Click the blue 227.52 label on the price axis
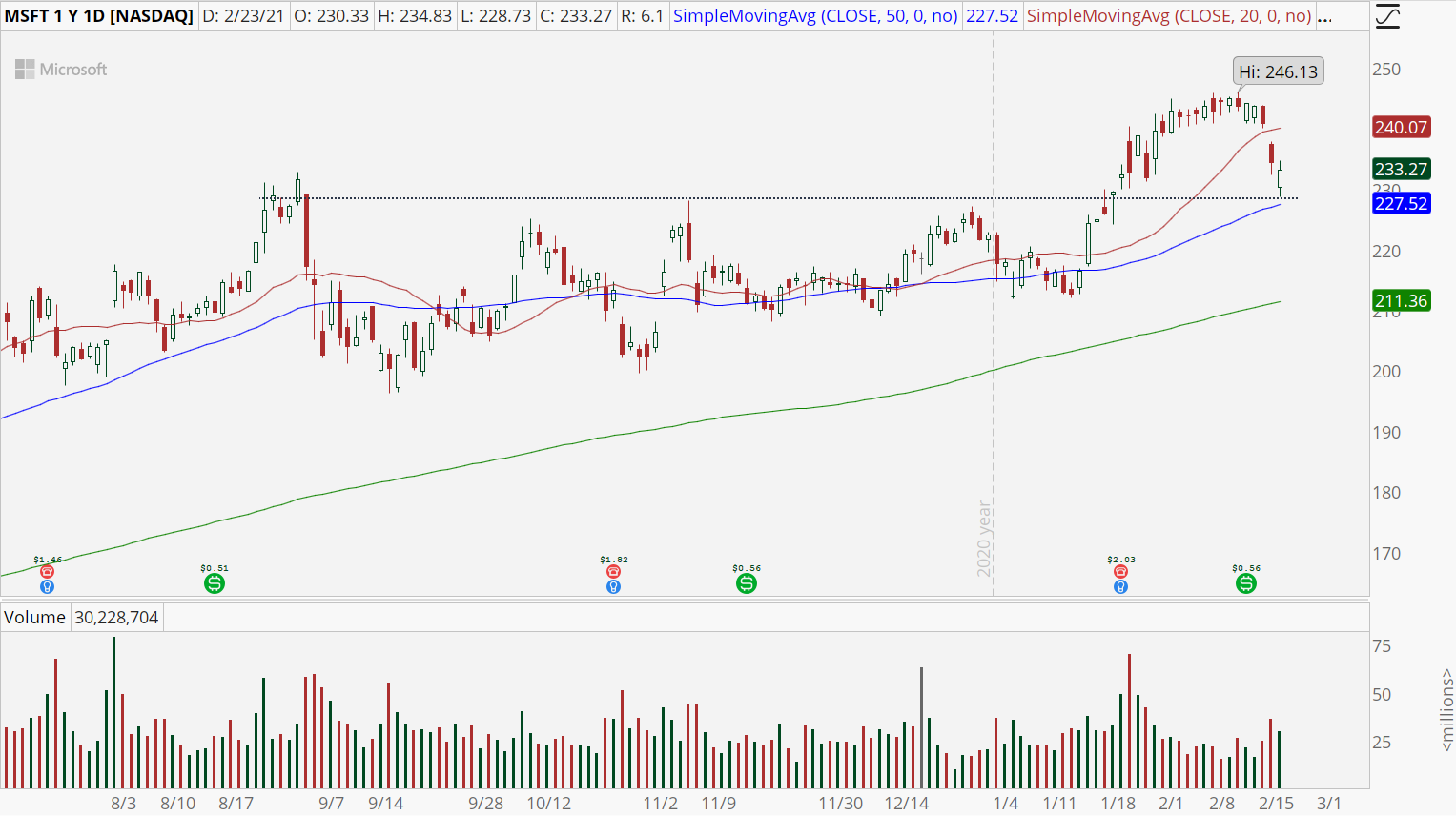The image size is (1456, 816). tap(1402, 203)
